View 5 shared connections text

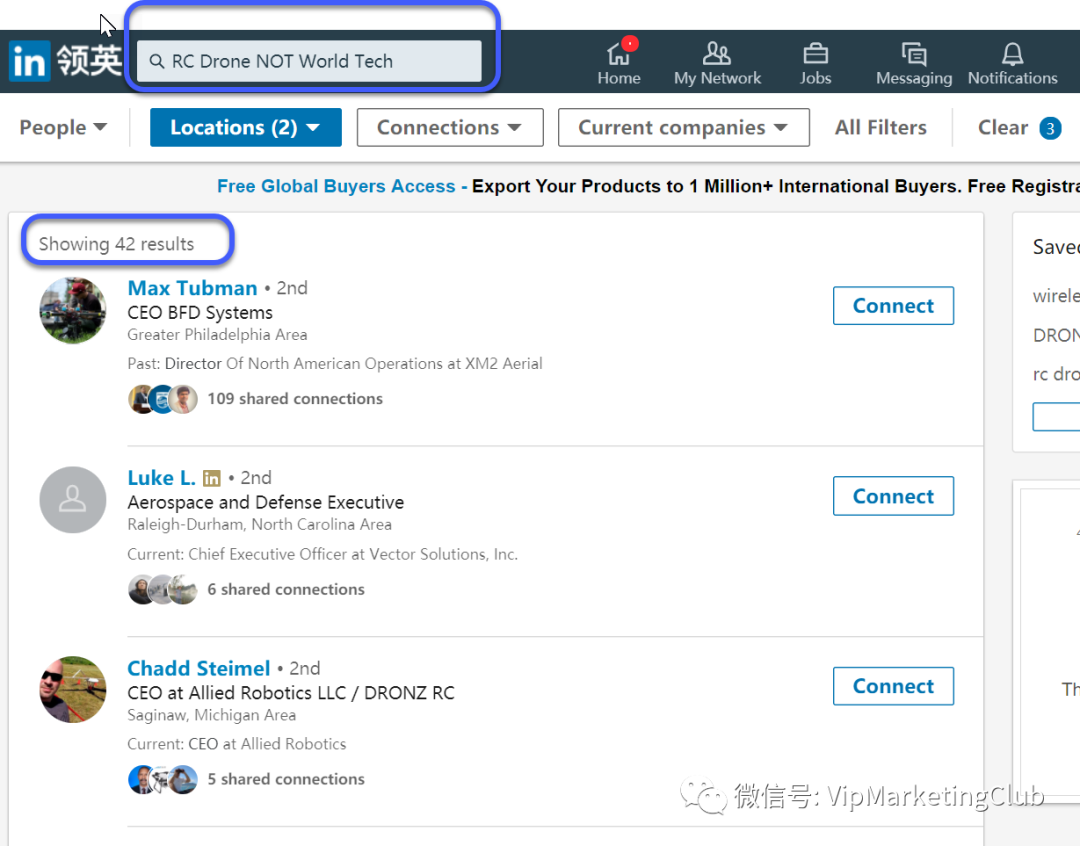coord(286,779)
